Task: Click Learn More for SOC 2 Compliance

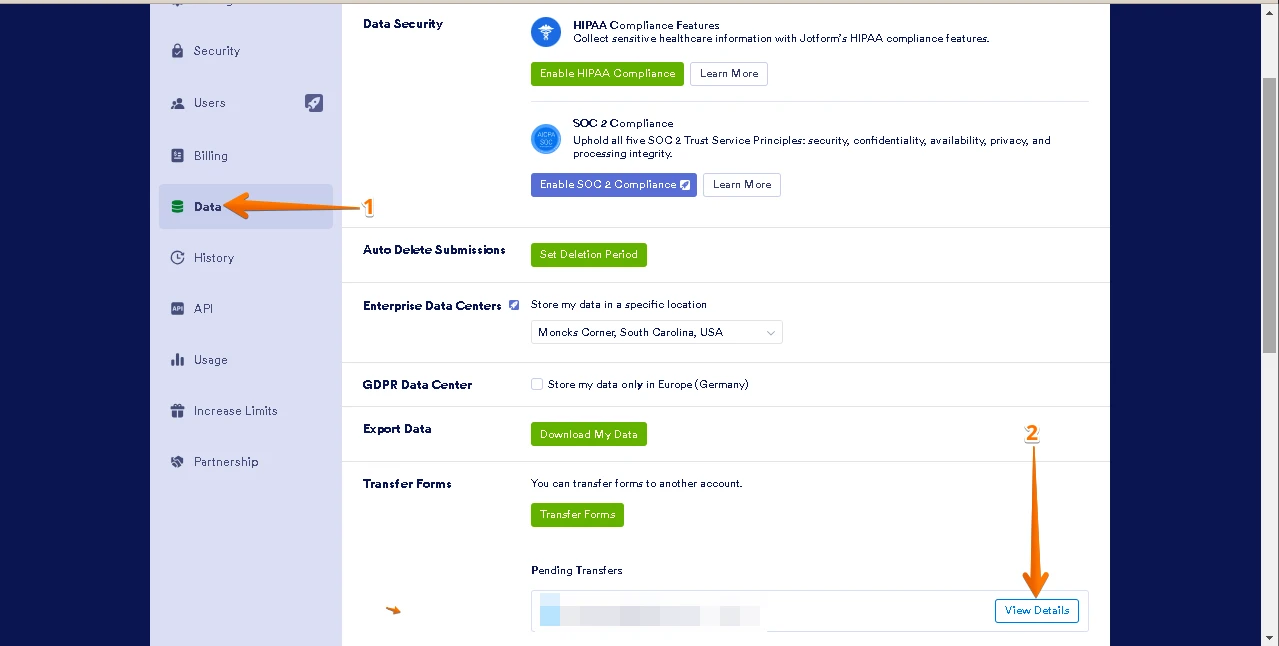Action: (x=742, y=185)
